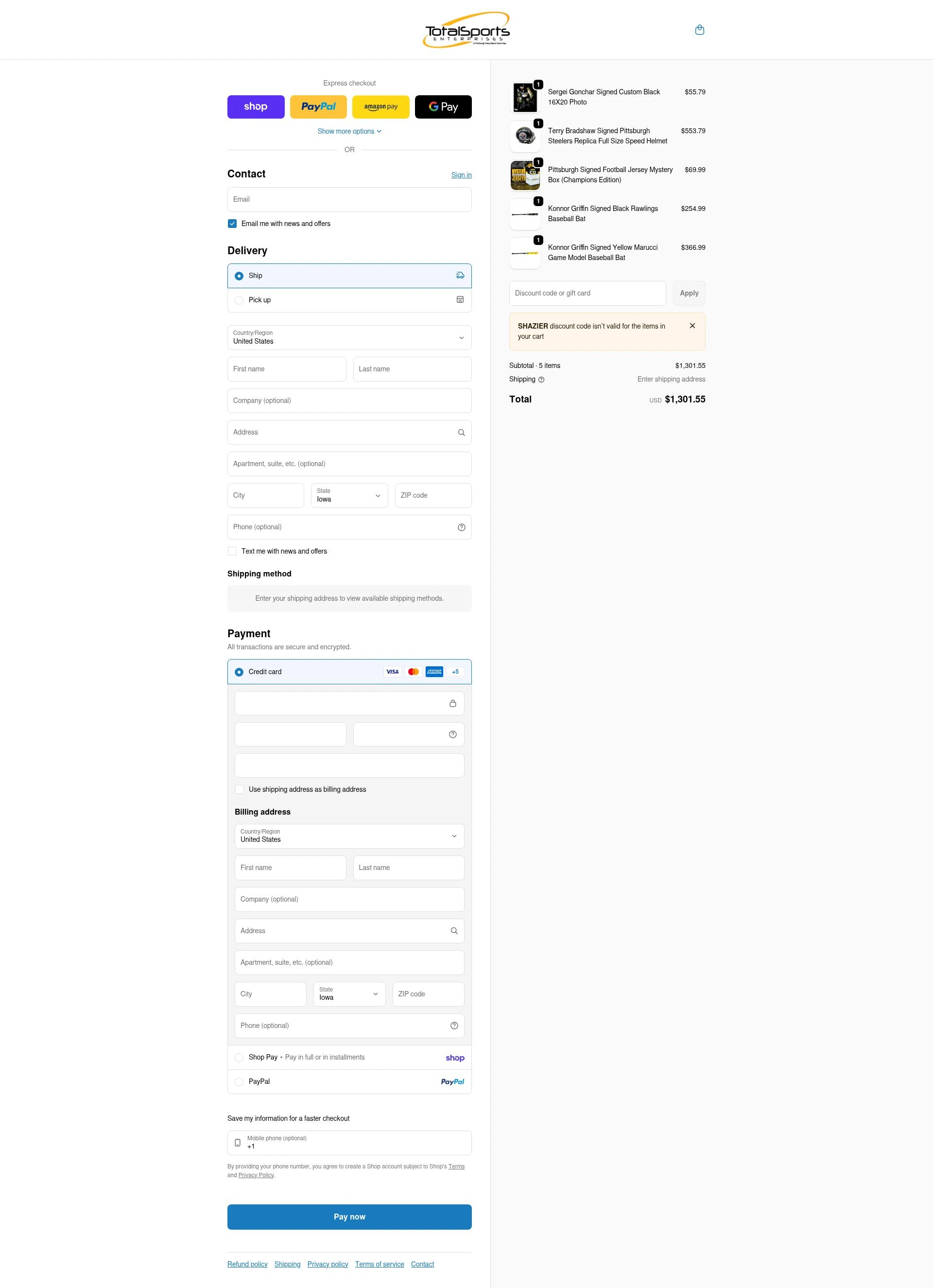This screenshot has height=1288, width=933.
Task: Dismiss the SHAZIER discount error message
Action: tap(692, 326)
